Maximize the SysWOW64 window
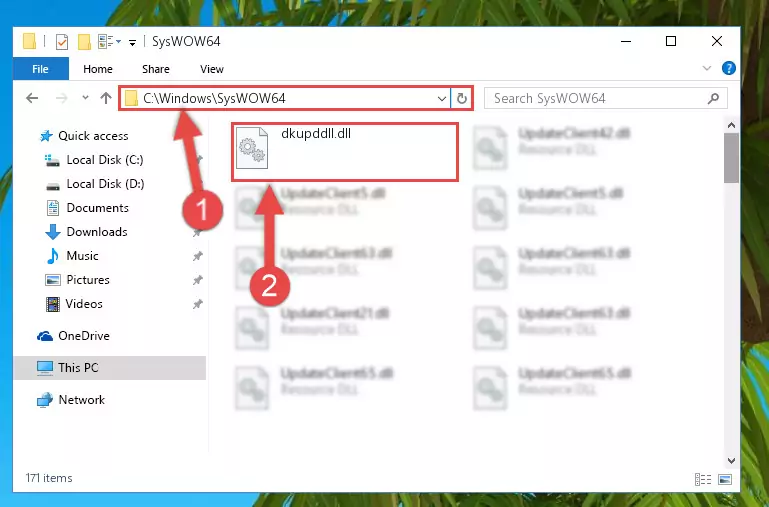 [671, 42]
